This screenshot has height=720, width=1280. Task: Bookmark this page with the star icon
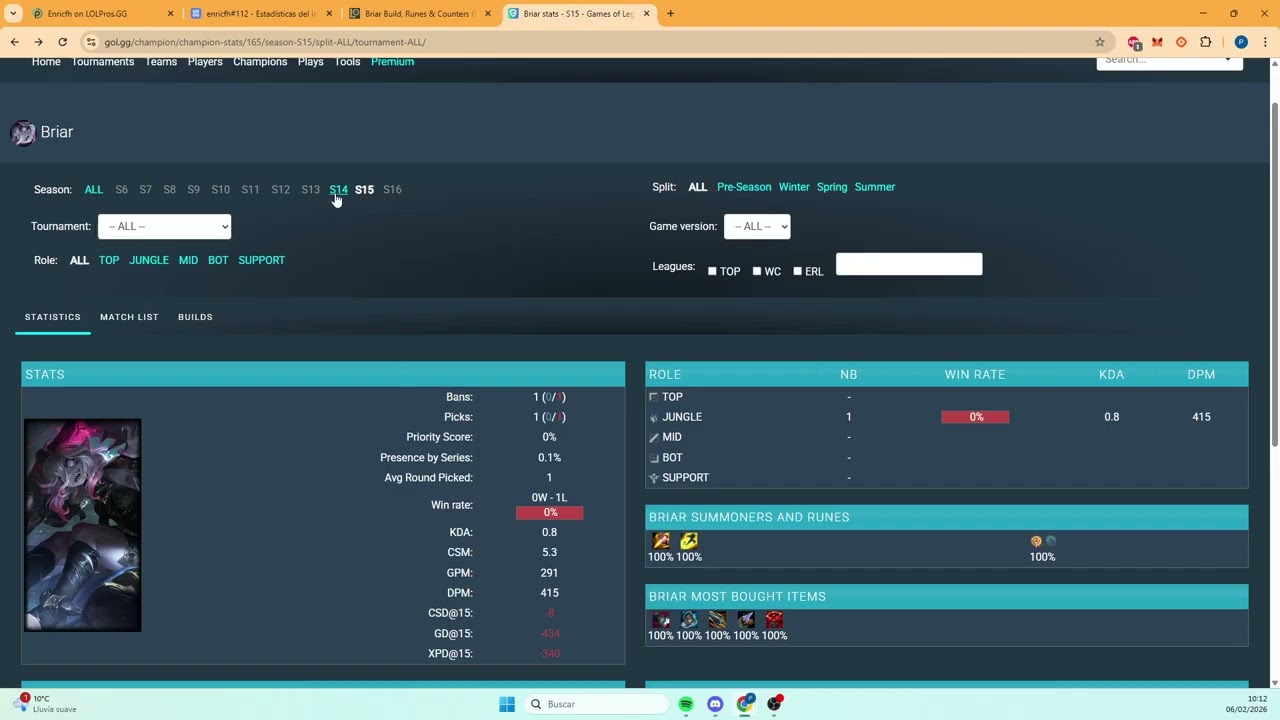pos(1100,42)
